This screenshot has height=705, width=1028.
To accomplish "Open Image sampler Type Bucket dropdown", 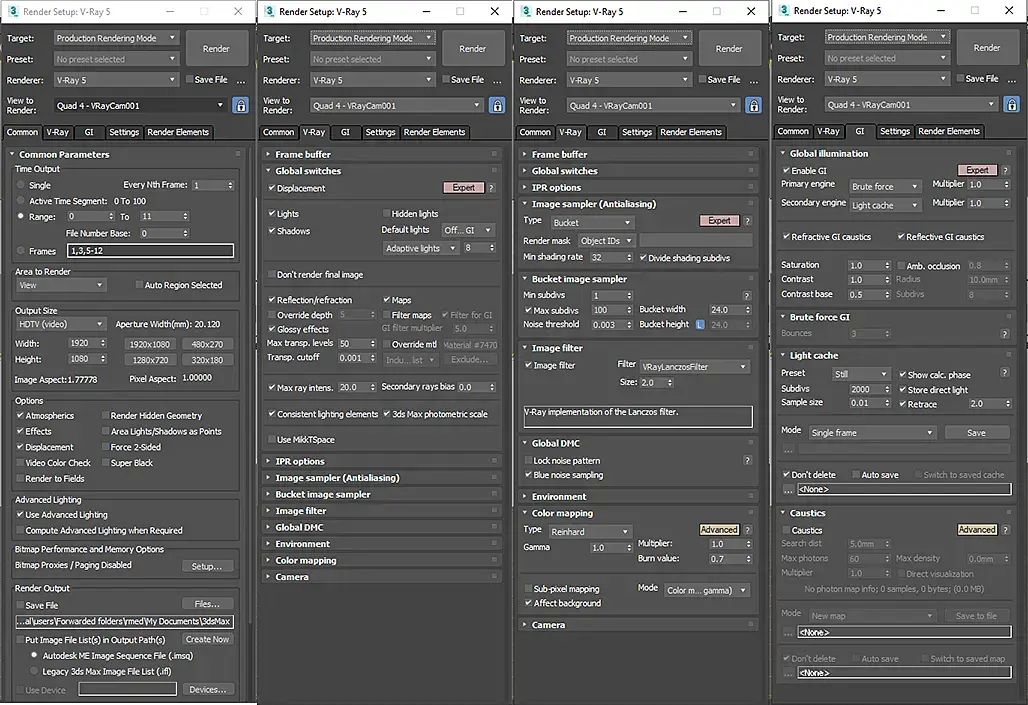I will (x=591, y=222).
